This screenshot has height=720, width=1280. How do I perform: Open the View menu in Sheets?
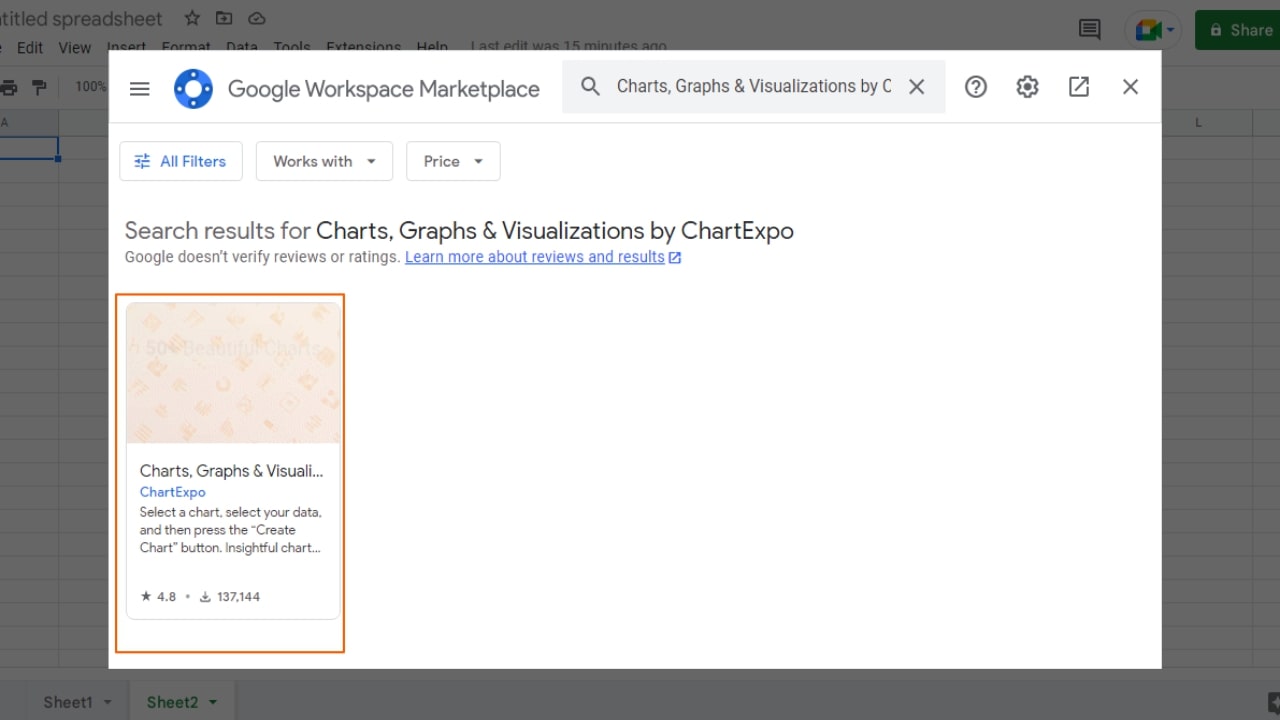tap(75, 47)
